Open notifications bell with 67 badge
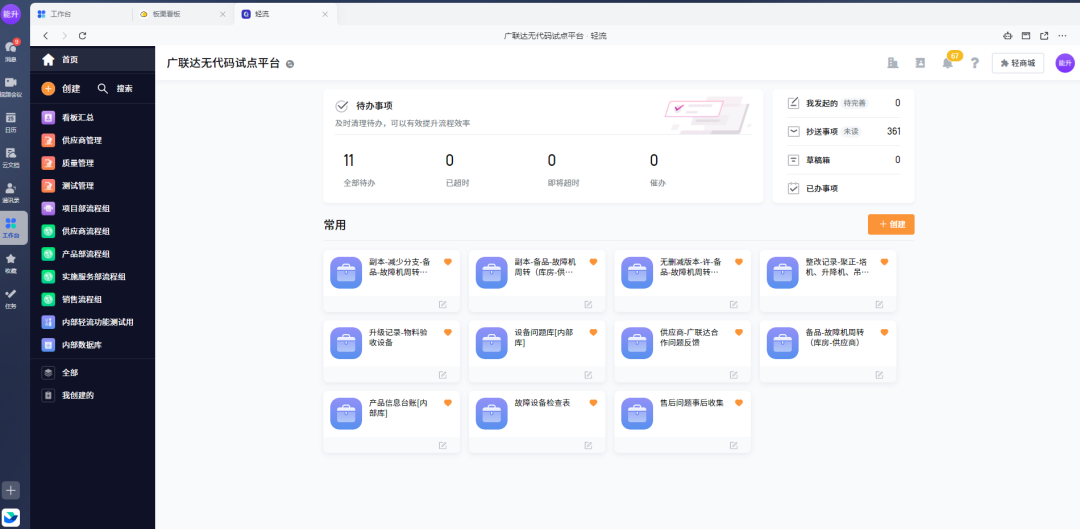The image size is (1080, 529). [948, 63]
